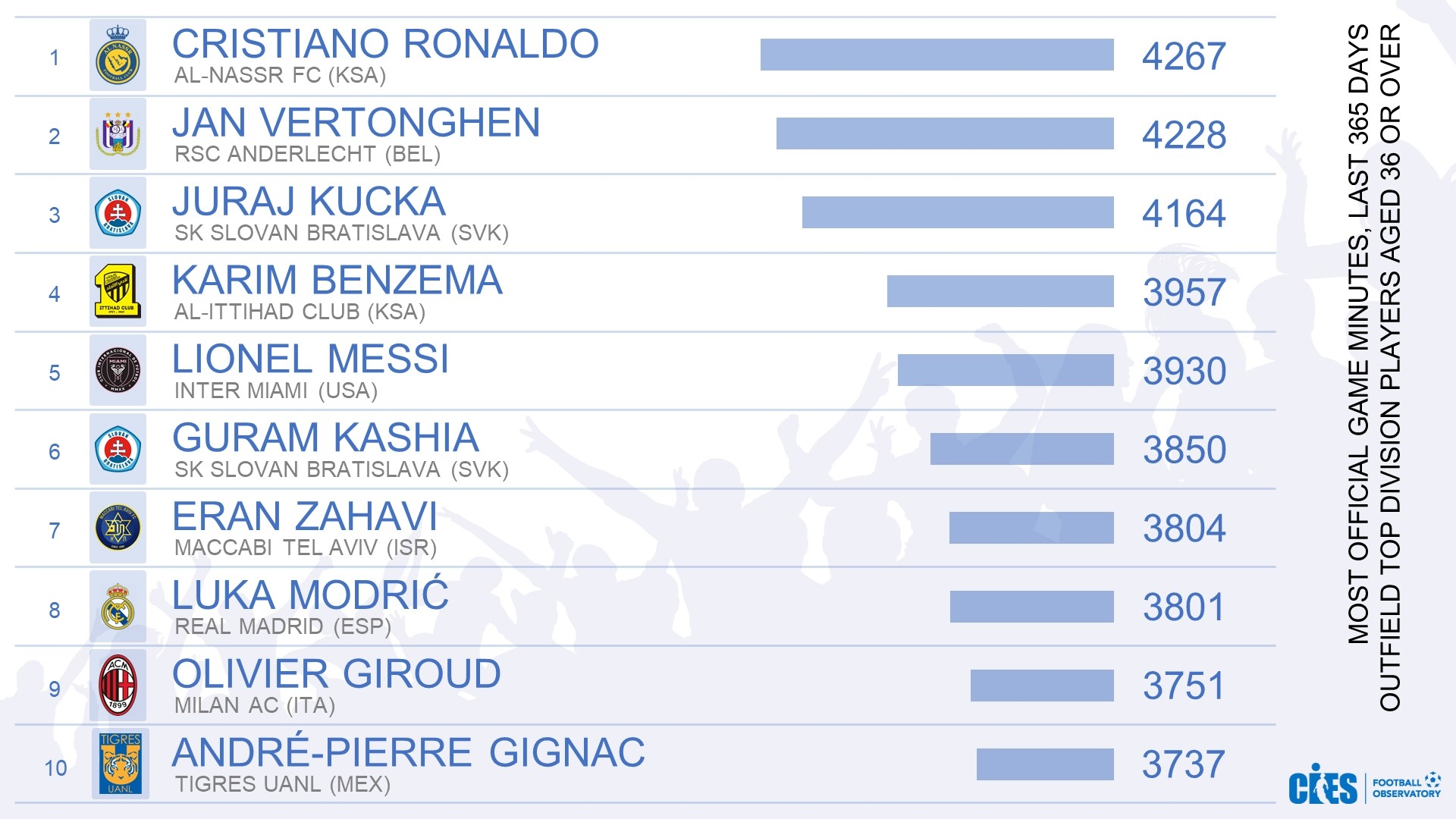Viewport: 1456px width, 819px height.
Task: Click the Cristiano Ronaldo player name
Action: click(385, 44)
